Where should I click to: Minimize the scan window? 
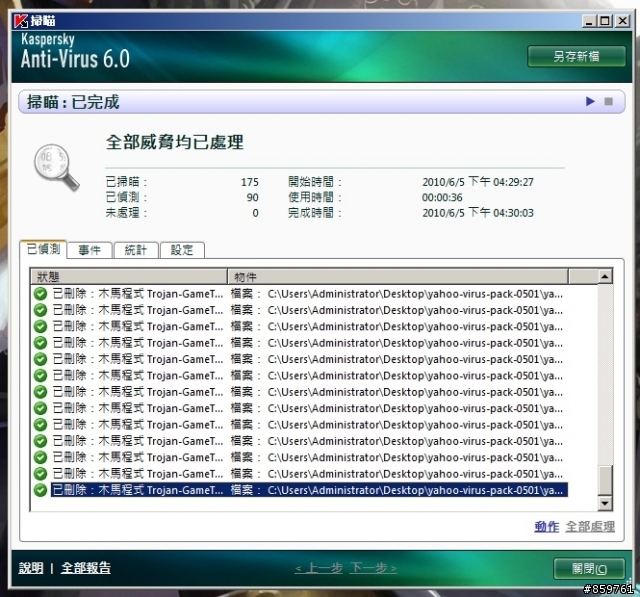(x=589, y=21)
